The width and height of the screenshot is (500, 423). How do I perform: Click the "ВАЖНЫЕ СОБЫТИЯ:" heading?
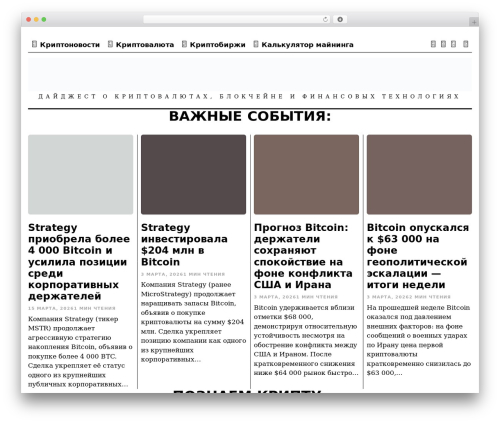pos(250,116)
